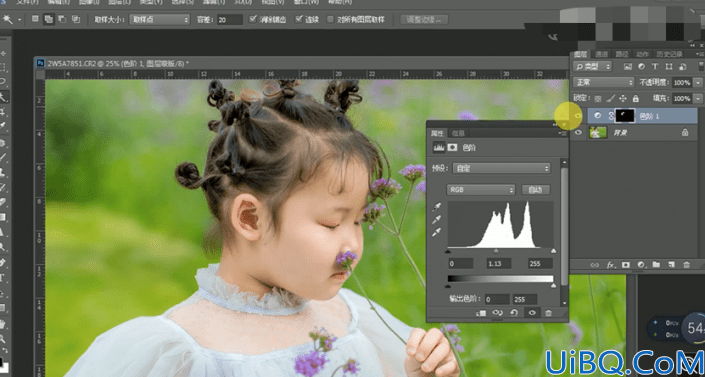Delete layer with trash icon in Layers
Screen dimensions: 705x377
(687, 265)
